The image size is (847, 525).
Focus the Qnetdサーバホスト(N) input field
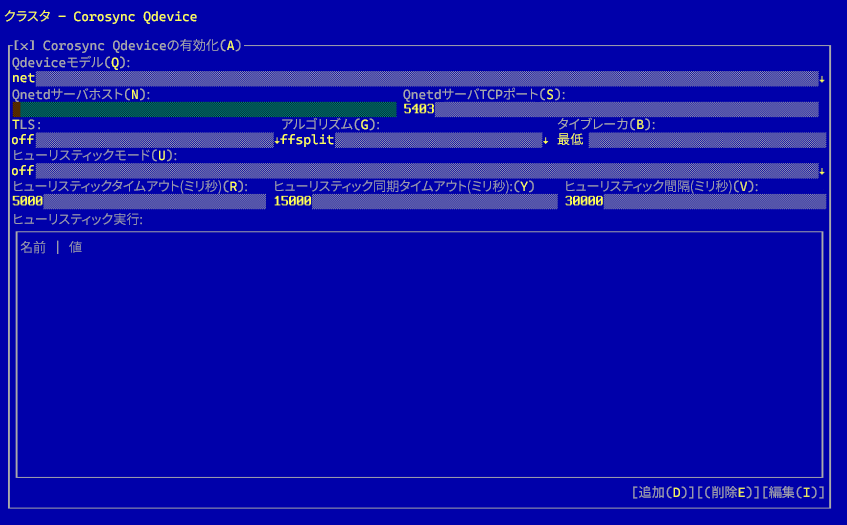(x=204, y=109)
